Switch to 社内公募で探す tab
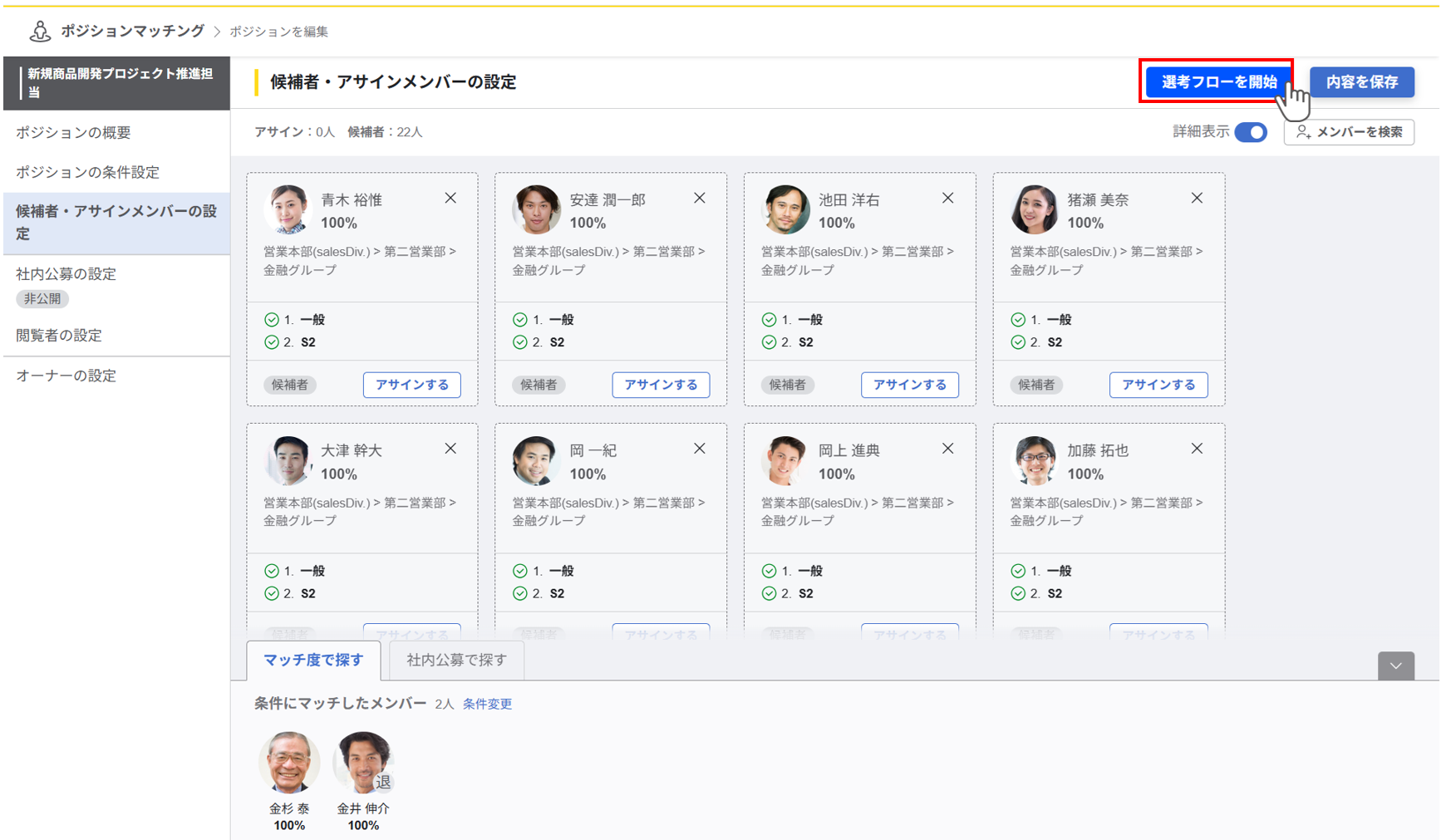This screenshot has height=840, width=1441. pos(456,660)
